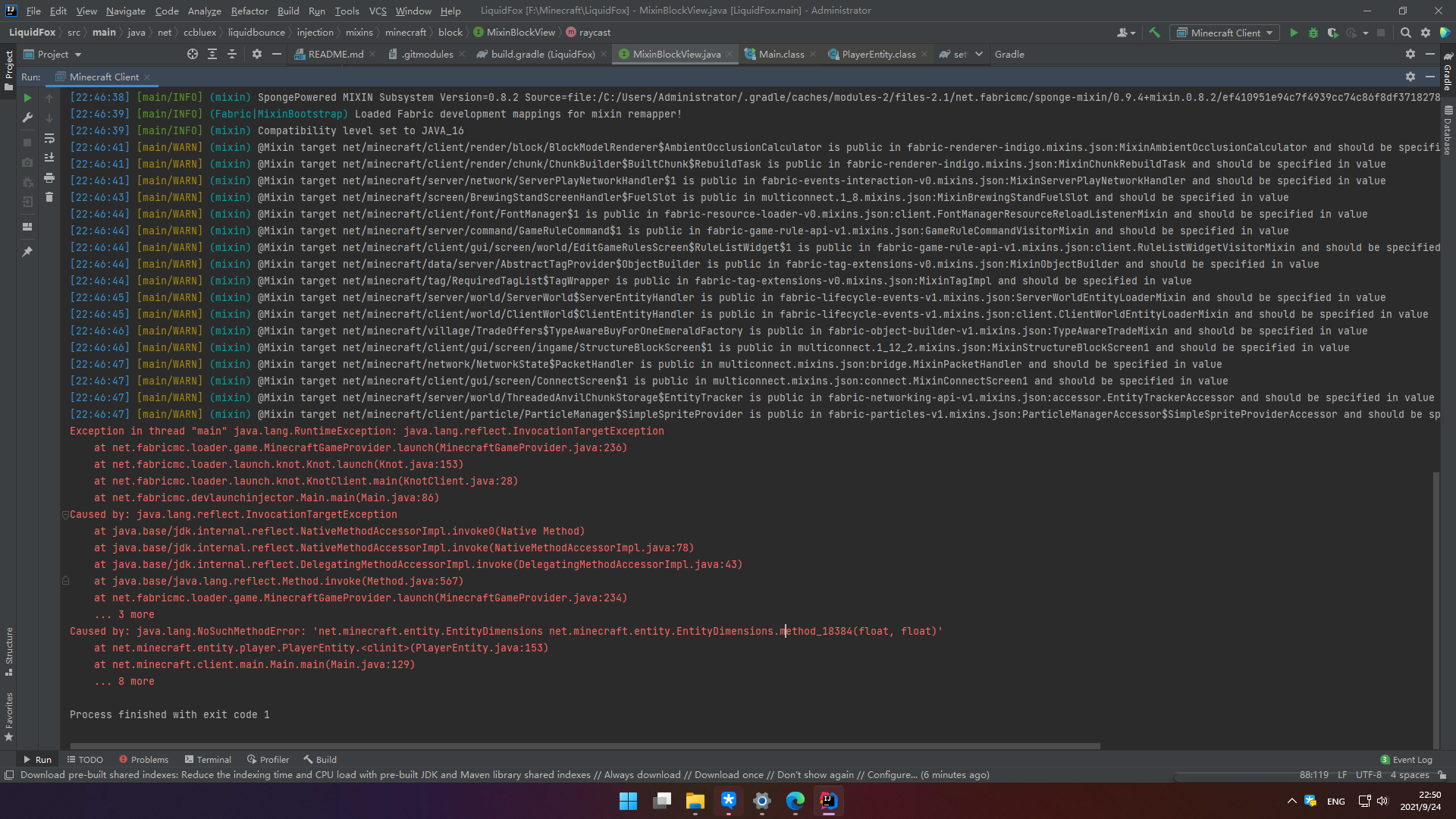Image resolution: width=1456 pixels, height=819 pixels.
Task: Expand Project view dropdown arrow
Action: pyautogui.click(x=78, y=55)
